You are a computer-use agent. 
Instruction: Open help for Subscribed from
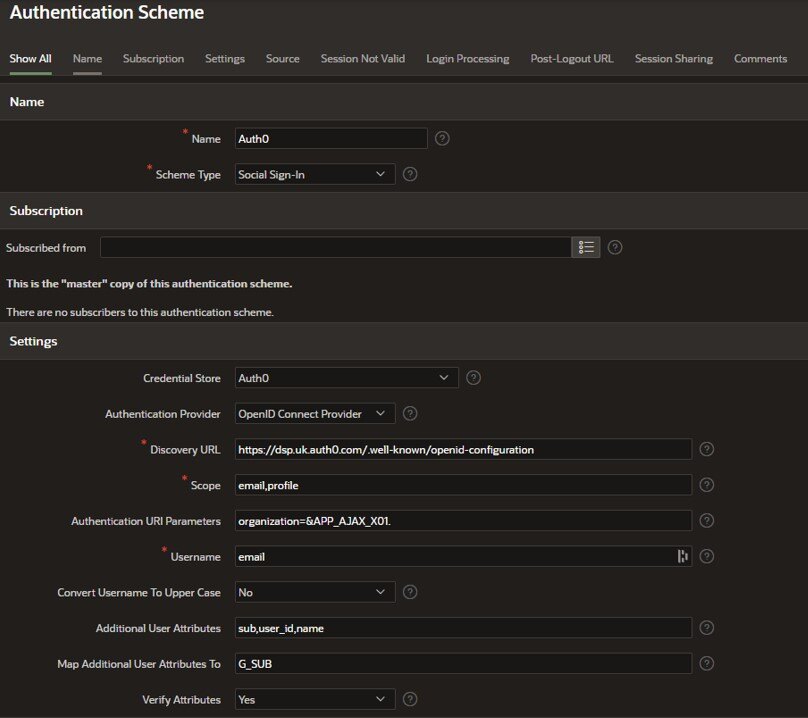click(615, 247)
